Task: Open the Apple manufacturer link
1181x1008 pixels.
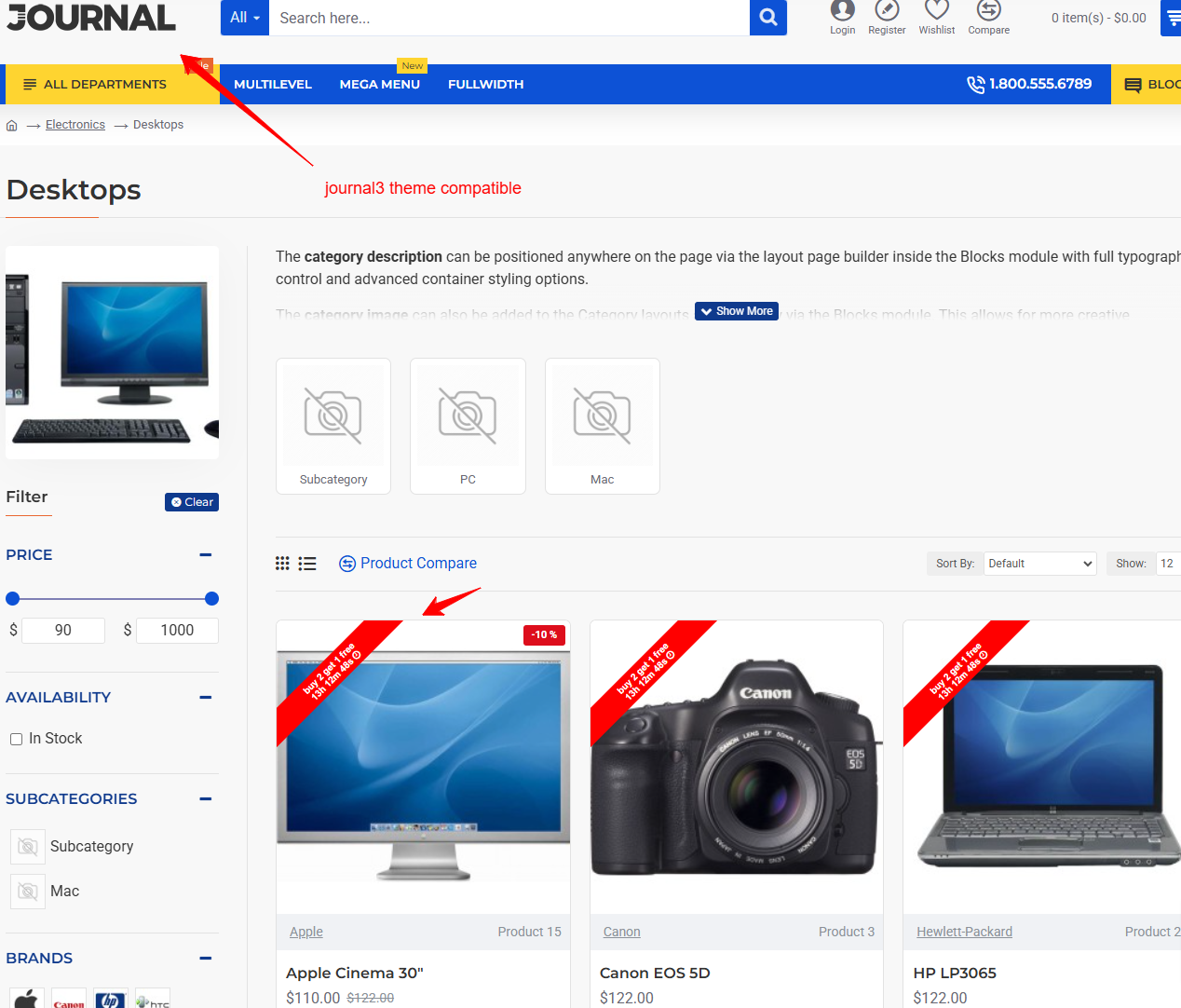Action: (306, 932)
